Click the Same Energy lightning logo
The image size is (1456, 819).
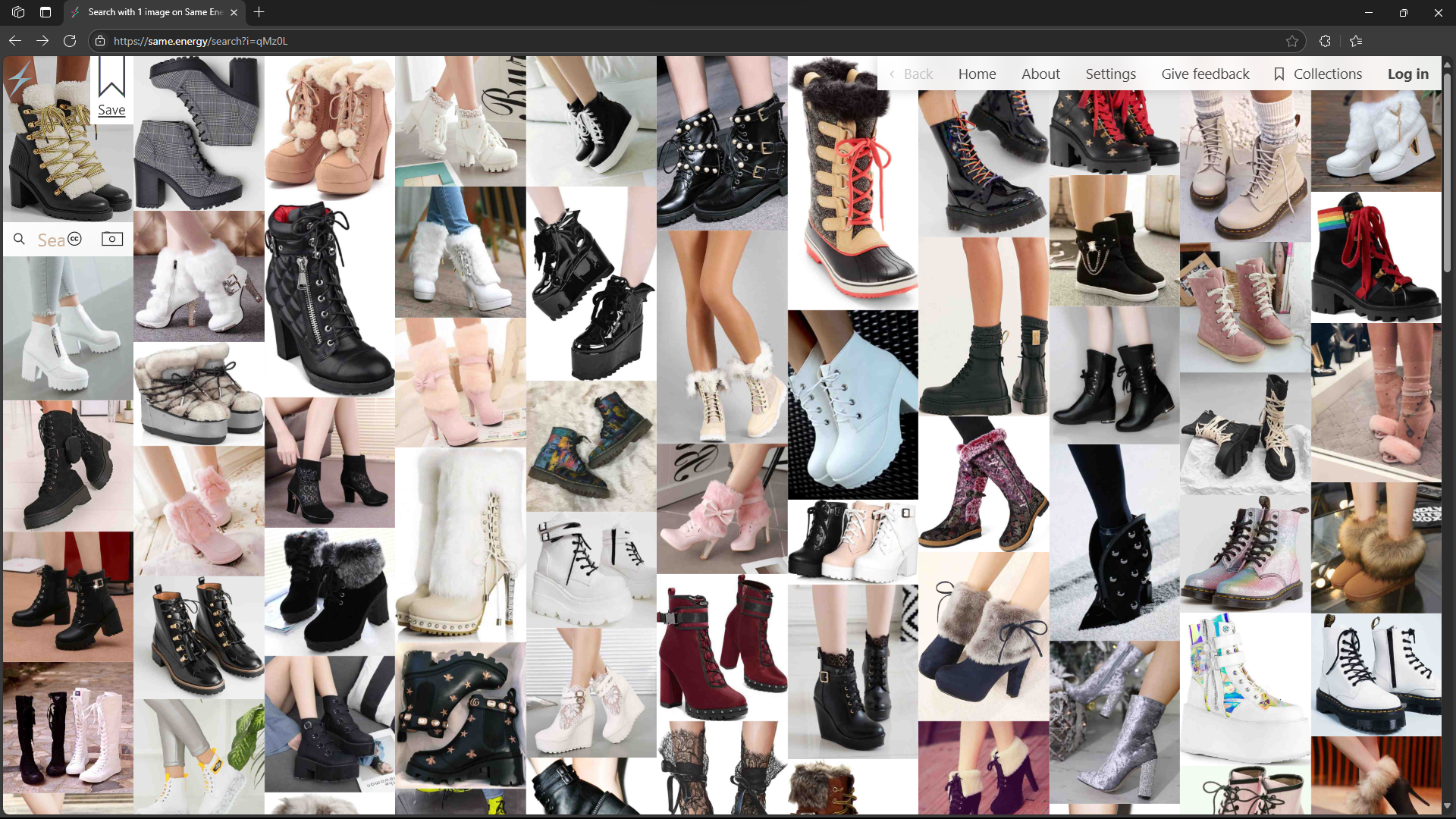[20, 77]
